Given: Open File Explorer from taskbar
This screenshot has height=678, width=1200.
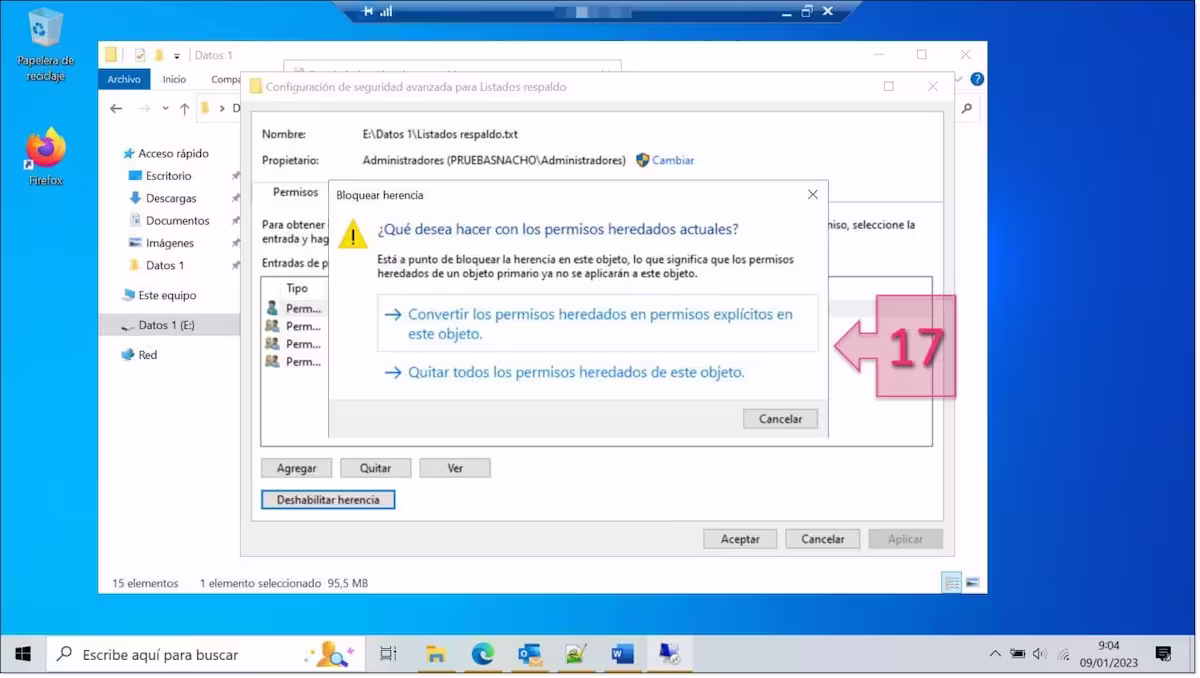Looking at the screenshot, I should (x=435, y=654).
